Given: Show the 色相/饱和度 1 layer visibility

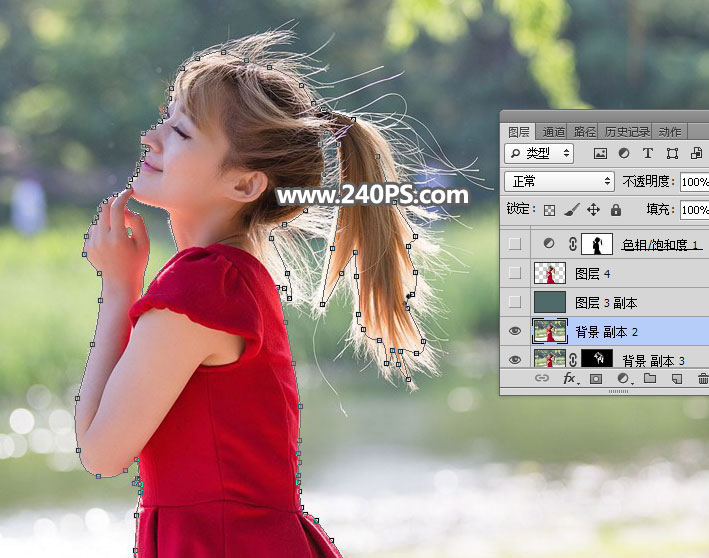Looking at the screenshot, I should tap(515, 244).
